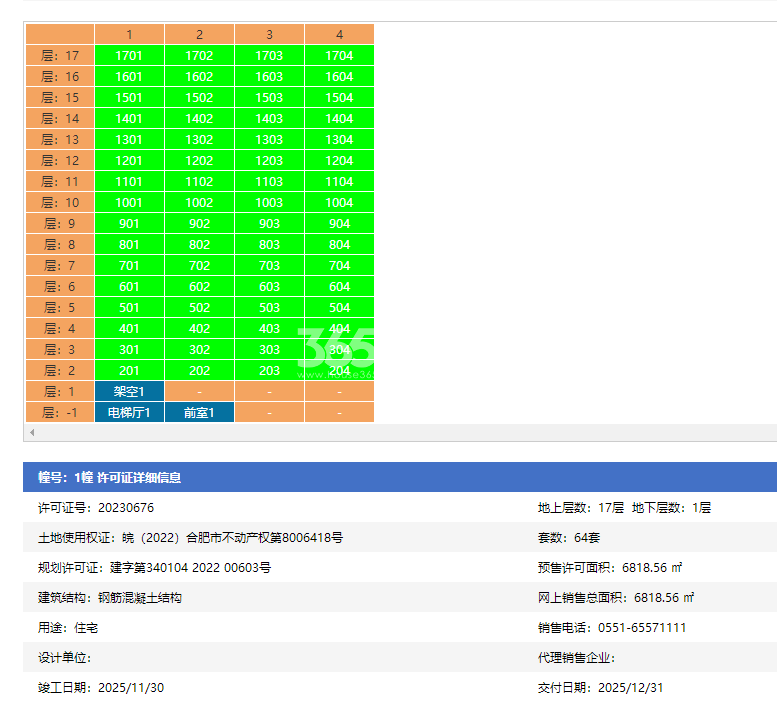
Task: Click the 地上层数: 17层 text
Action: (x=581, y=507)
